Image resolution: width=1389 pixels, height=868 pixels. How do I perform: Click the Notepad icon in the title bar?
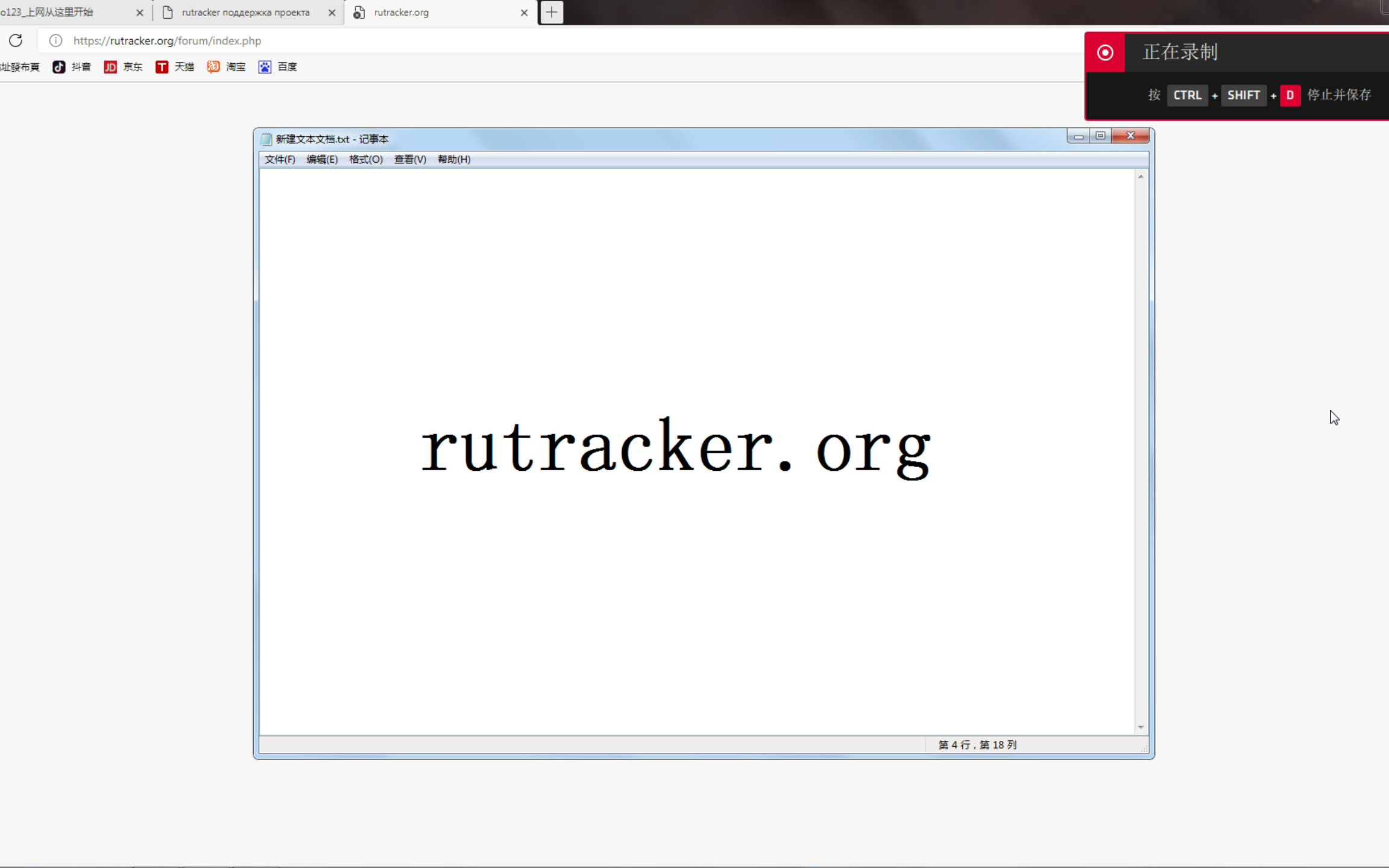click(x=265, y=139)
